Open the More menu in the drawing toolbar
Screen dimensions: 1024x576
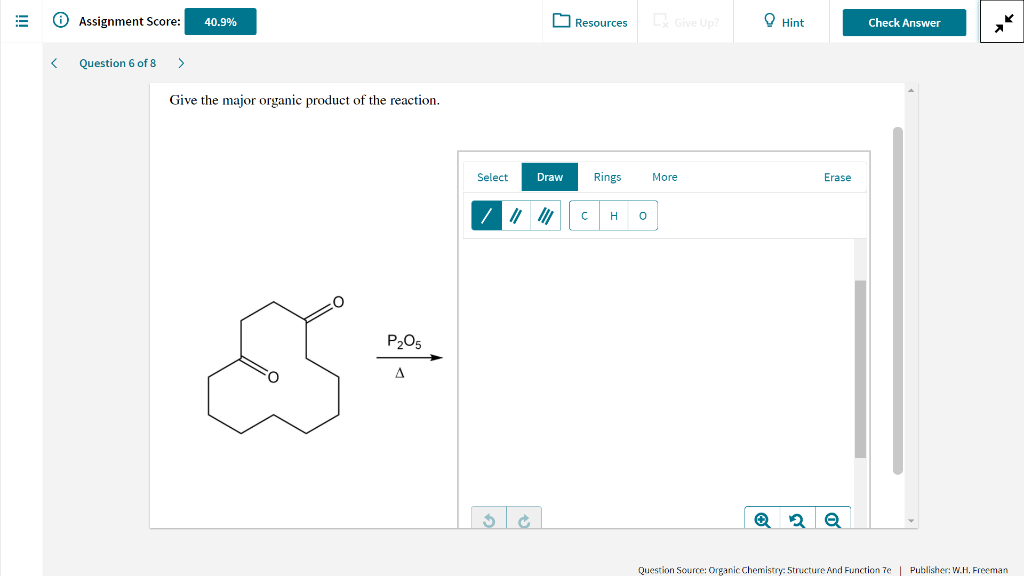(664, 177)
